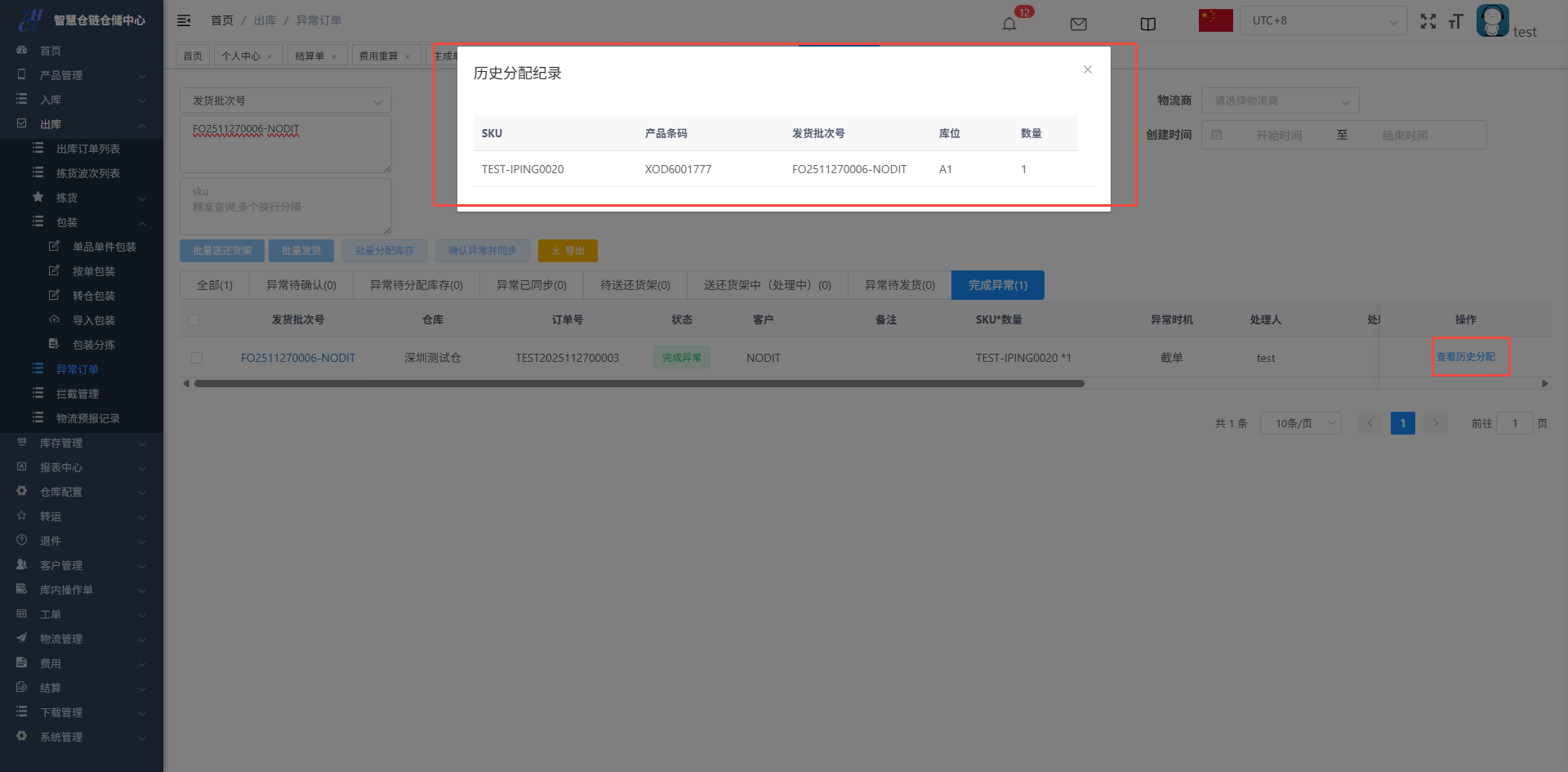Select the checkbox for row FO2511270006-NODIT

197,358
